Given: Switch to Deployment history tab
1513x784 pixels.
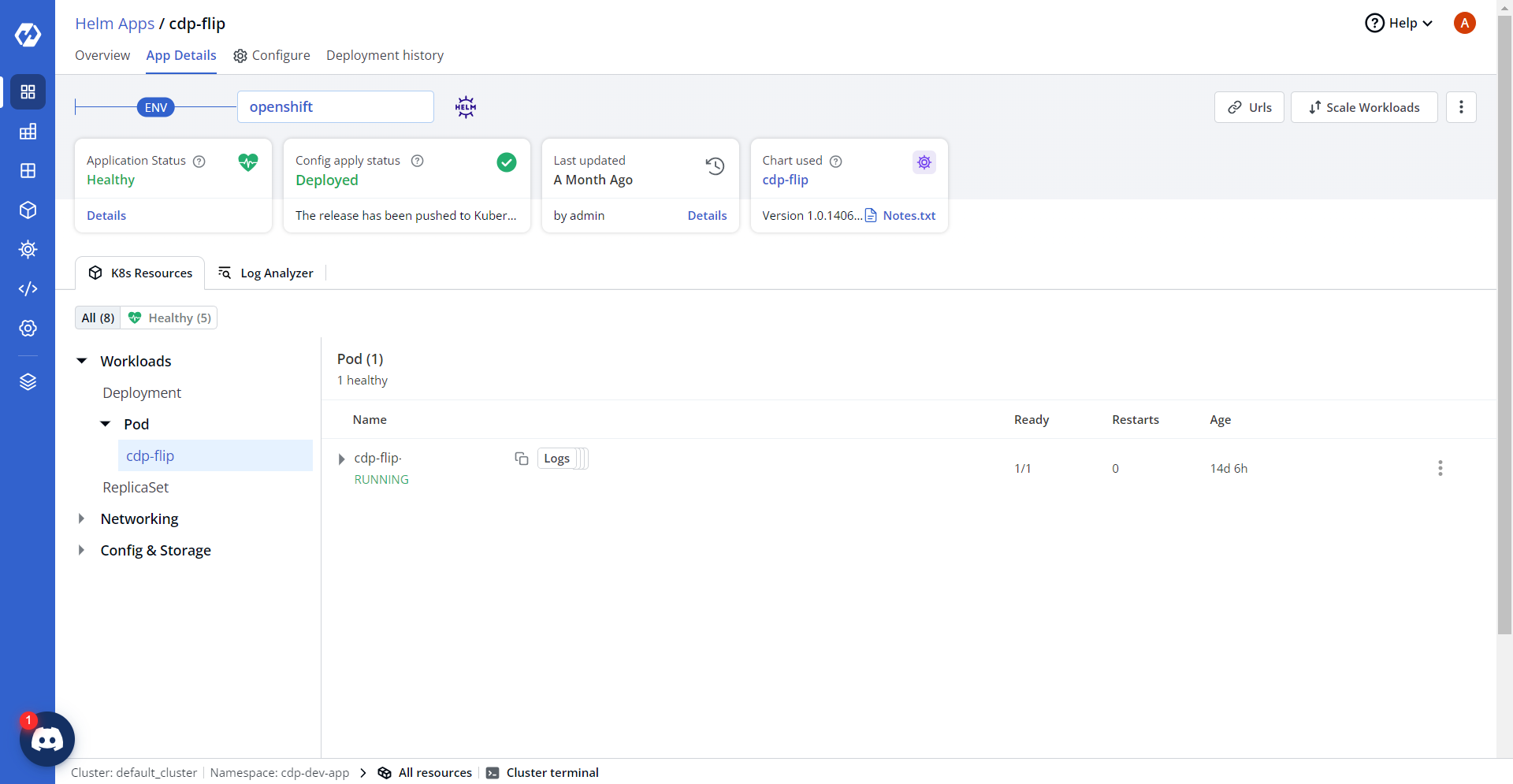Looking at the screenshot, I should point(385,55).
